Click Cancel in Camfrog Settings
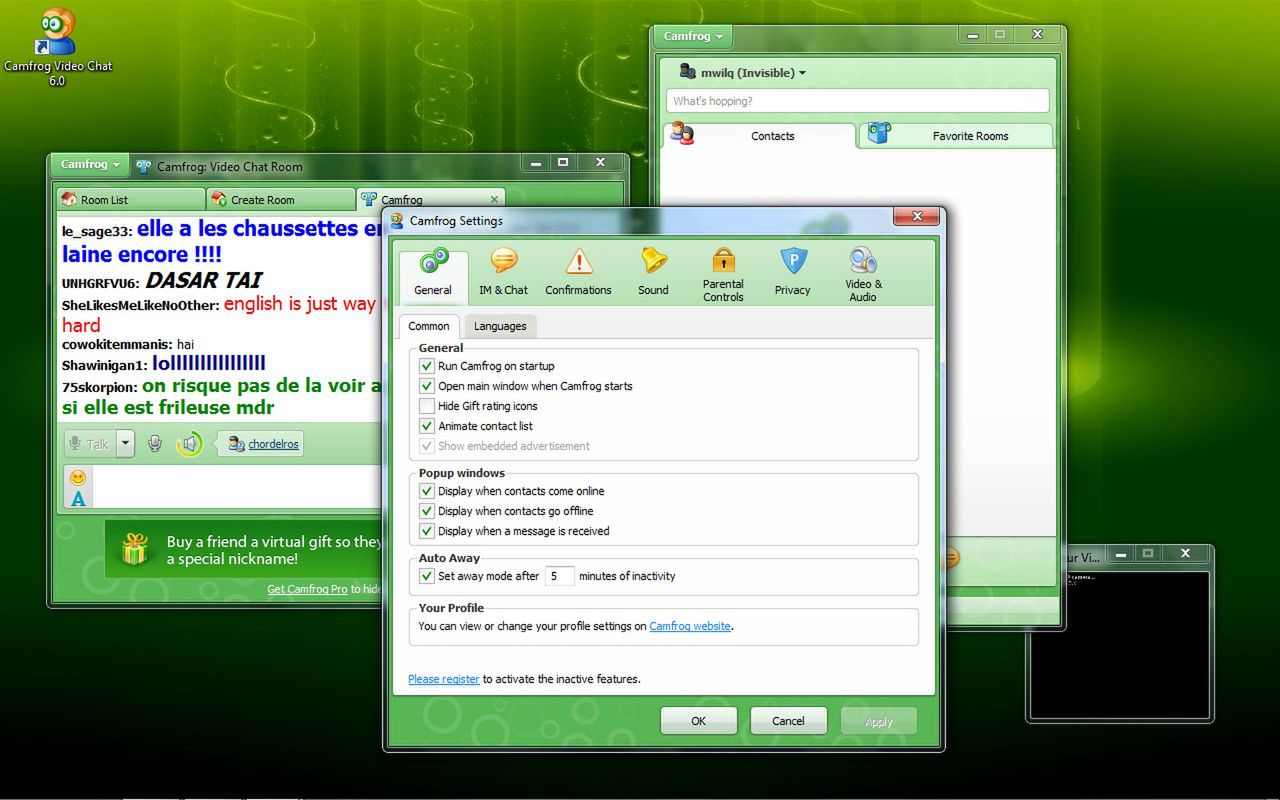Viewport: 1280px width, 800px height. coord(788,721)
